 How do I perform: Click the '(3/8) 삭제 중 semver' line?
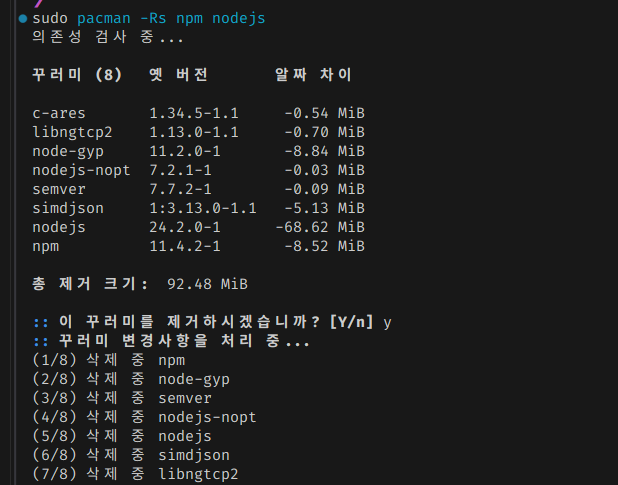122,398
